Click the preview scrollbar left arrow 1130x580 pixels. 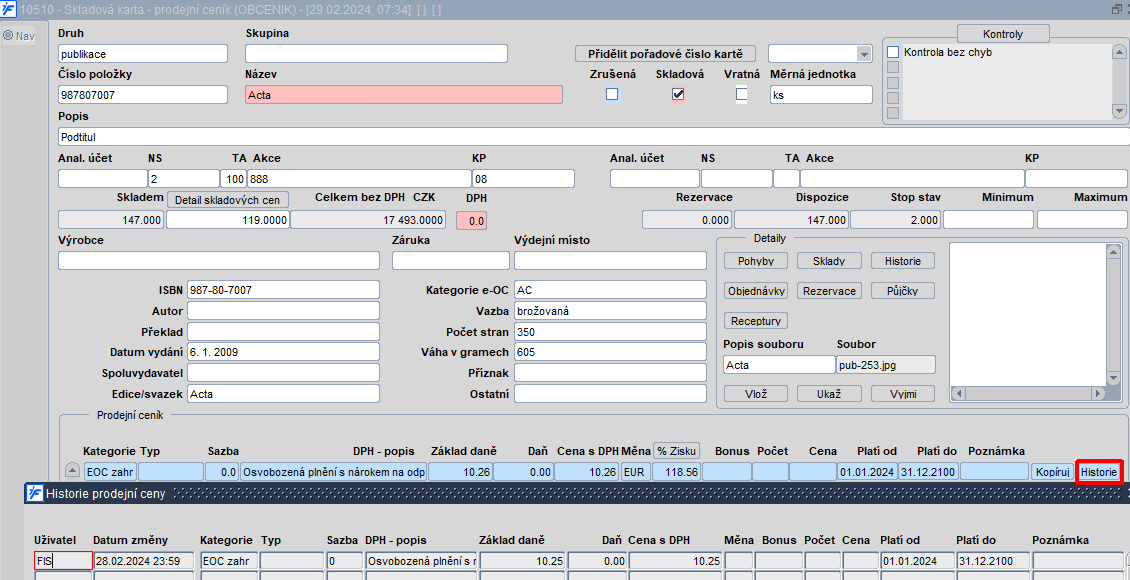tap(958, 393)
